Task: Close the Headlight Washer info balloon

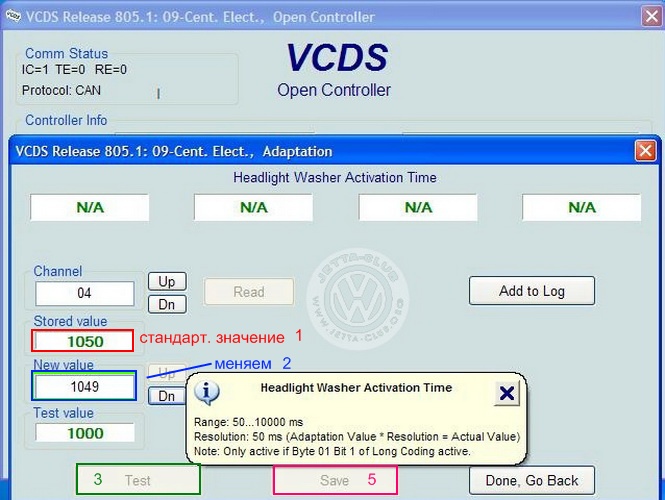Action: [x=507, y=393]
